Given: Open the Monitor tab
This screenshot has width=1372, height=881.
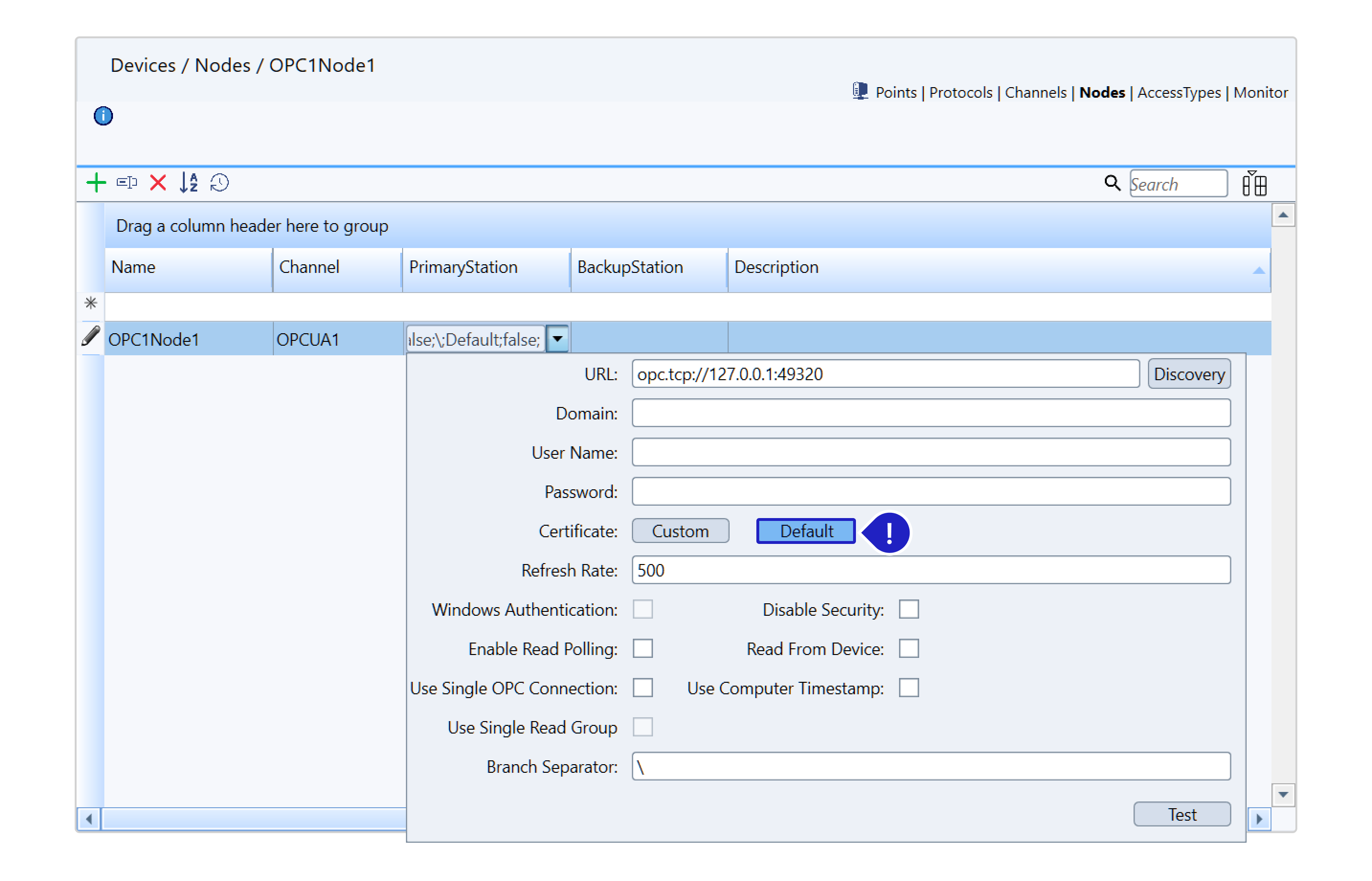Looking at the screenshot, I should click(1260, 93).
